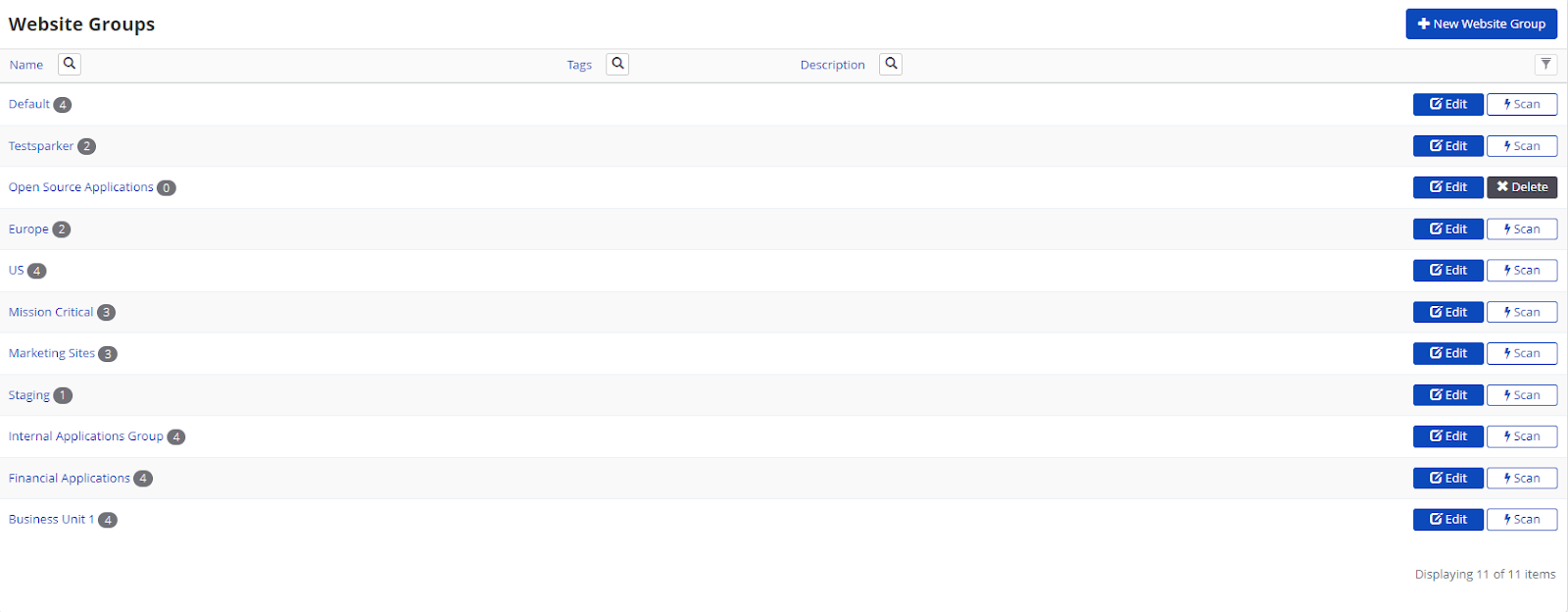Image resolution: width=1568 pixels, height=612 pixels.
Task: Click the filter funnel icon
Action: [1545, 64]
